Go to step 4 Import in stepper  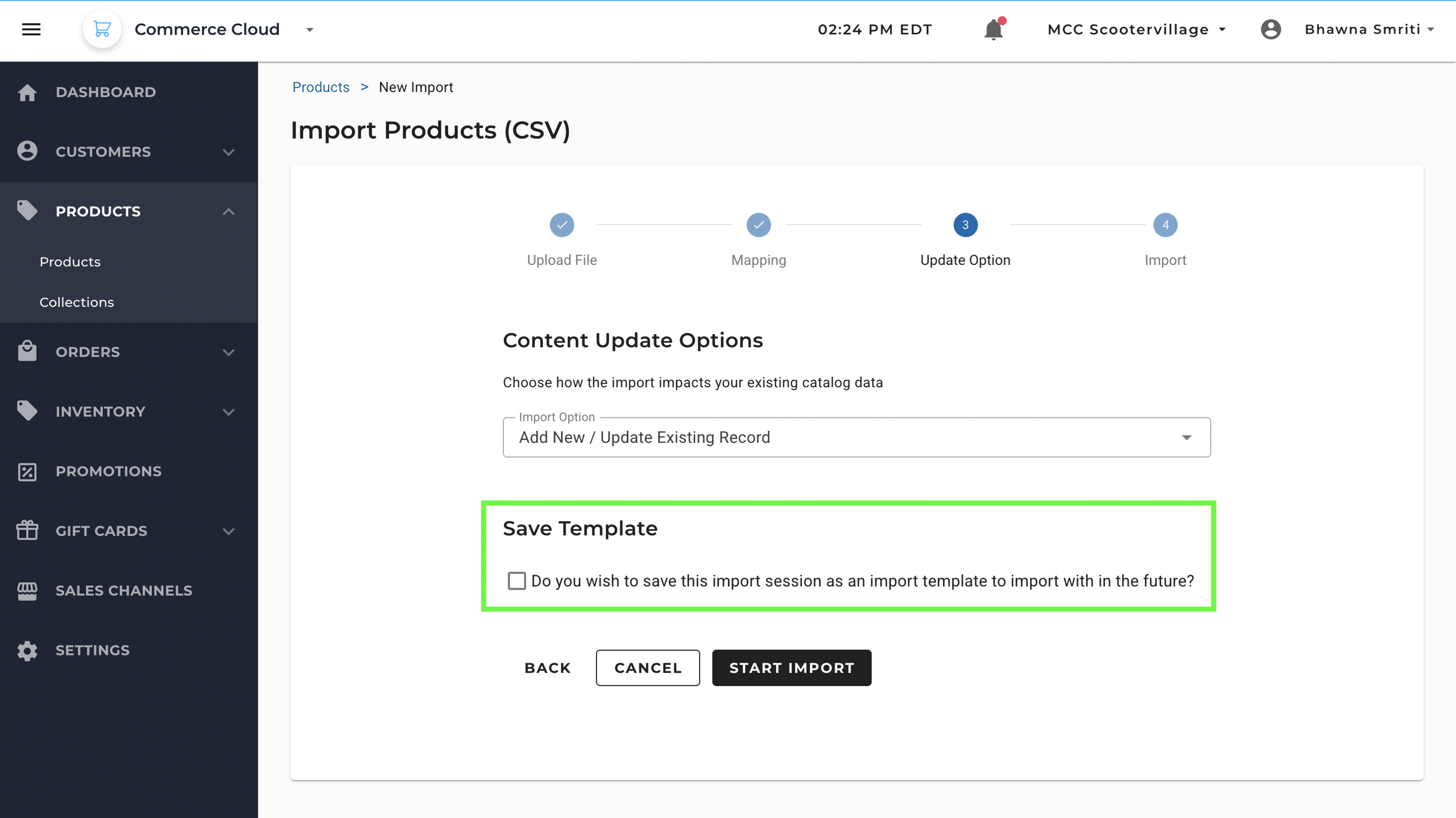1165,225
